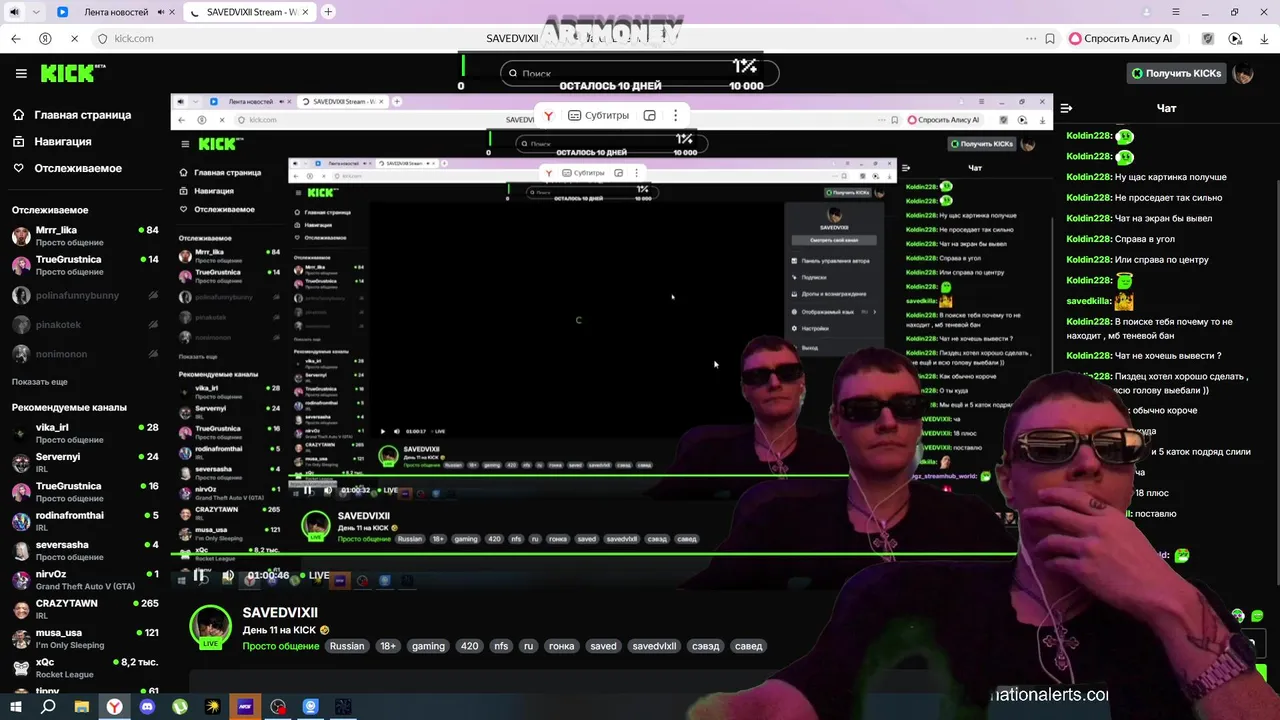The height and width of the screenshot is (720, 1280).
Task: Open the Просто общение category link
Action: coord(281,646)
